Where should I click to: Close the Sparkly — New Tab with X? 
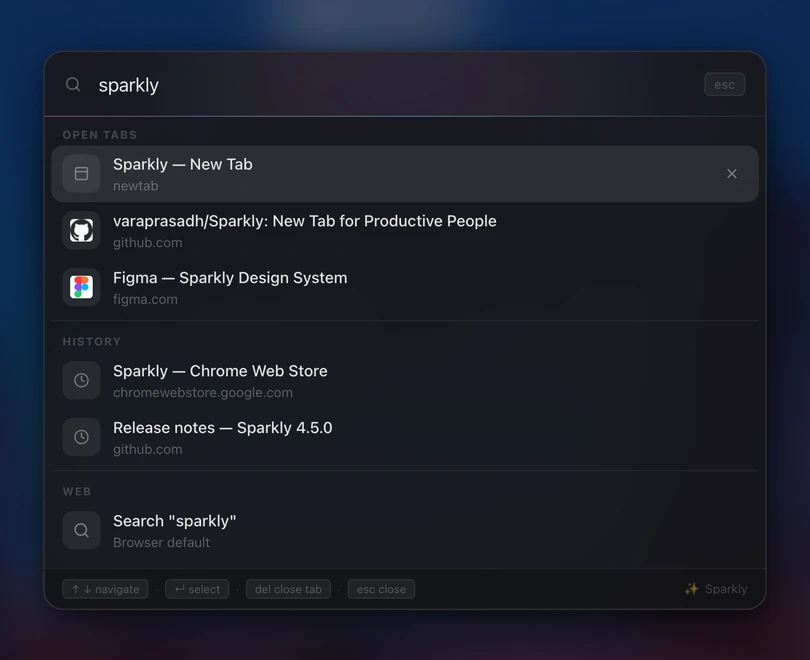coord(731,174)
